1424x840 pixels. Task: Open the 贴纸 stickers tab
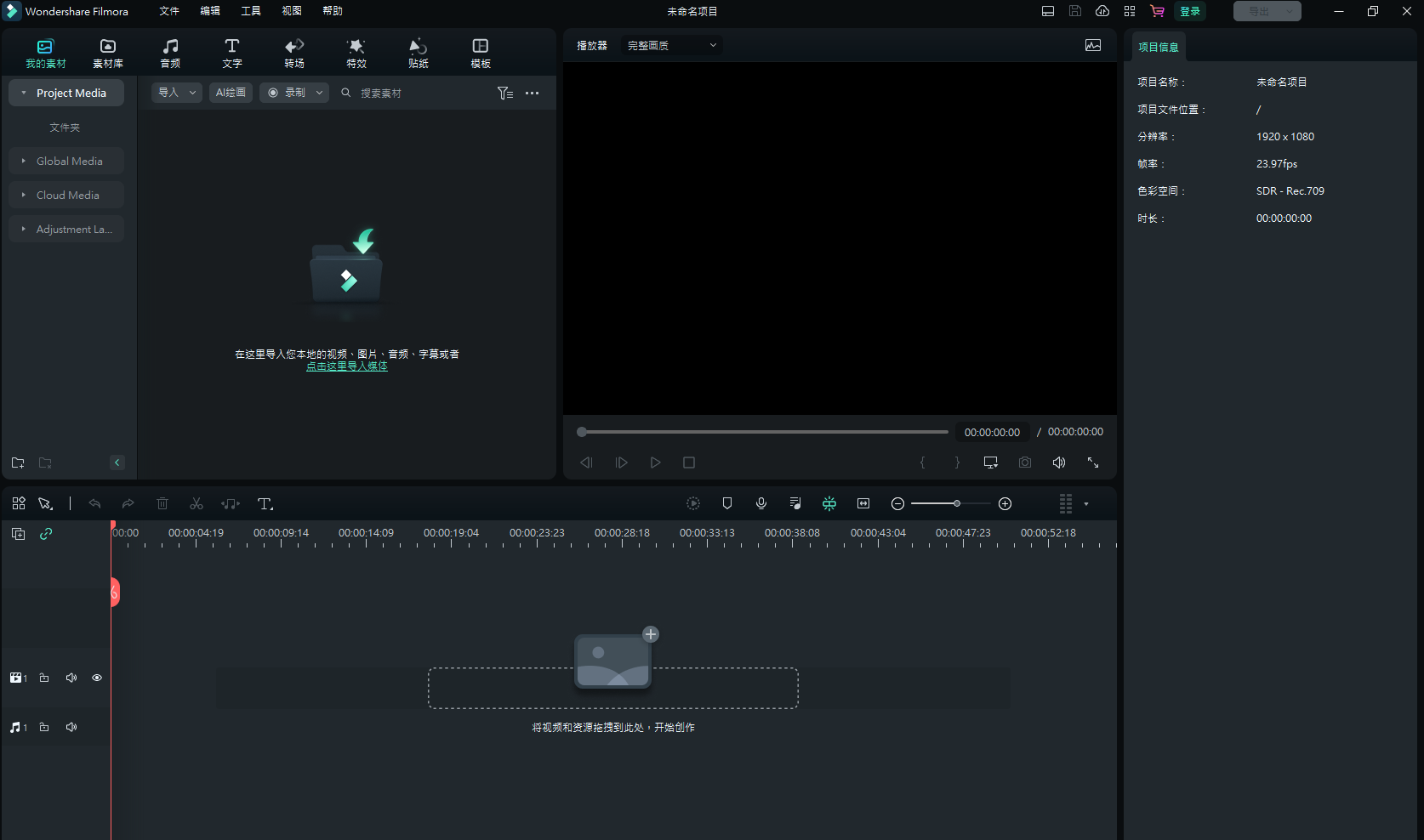(419, 53)
